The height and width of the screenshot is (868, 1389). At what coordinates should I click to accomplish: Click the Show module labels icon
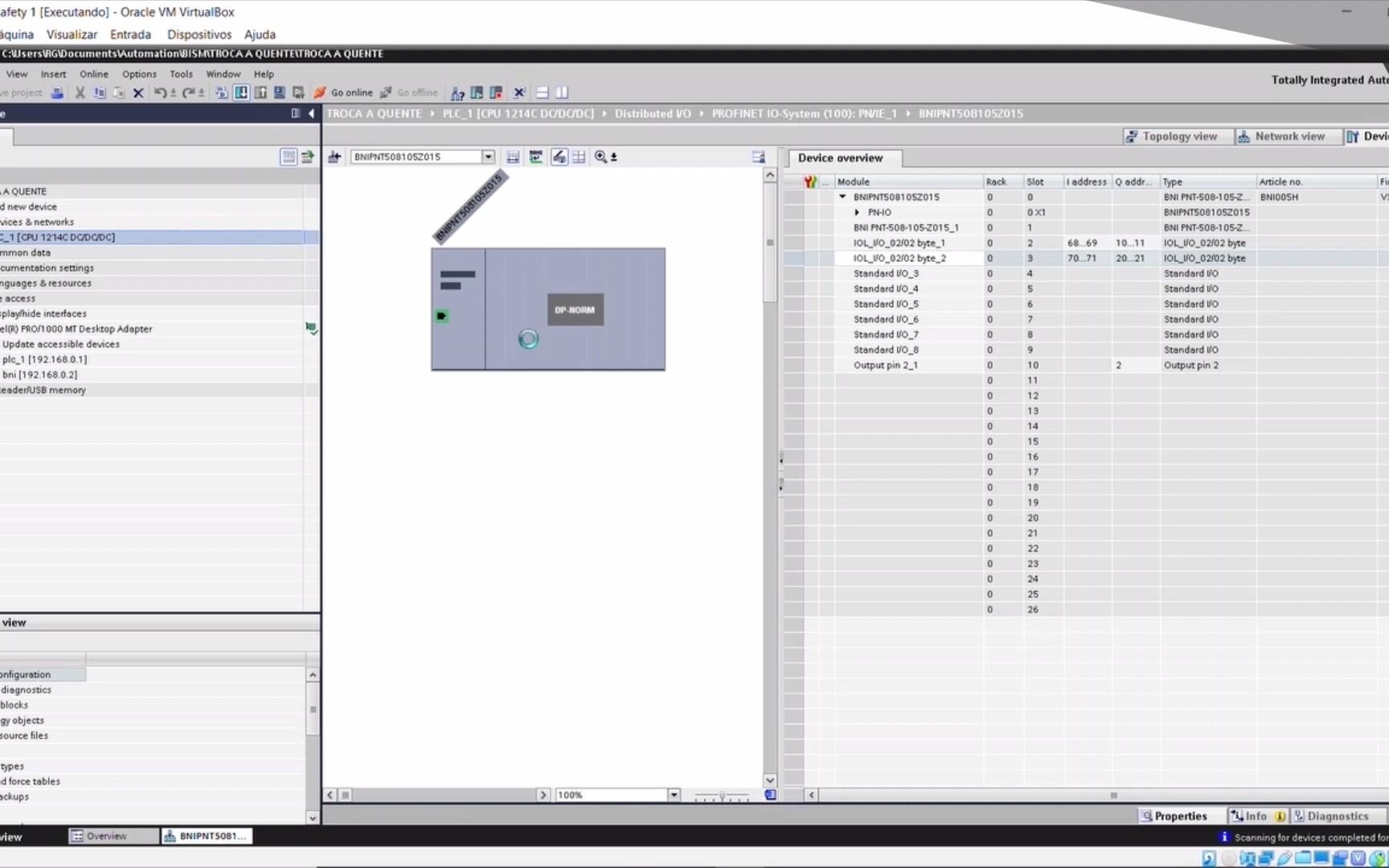(536, 157)
